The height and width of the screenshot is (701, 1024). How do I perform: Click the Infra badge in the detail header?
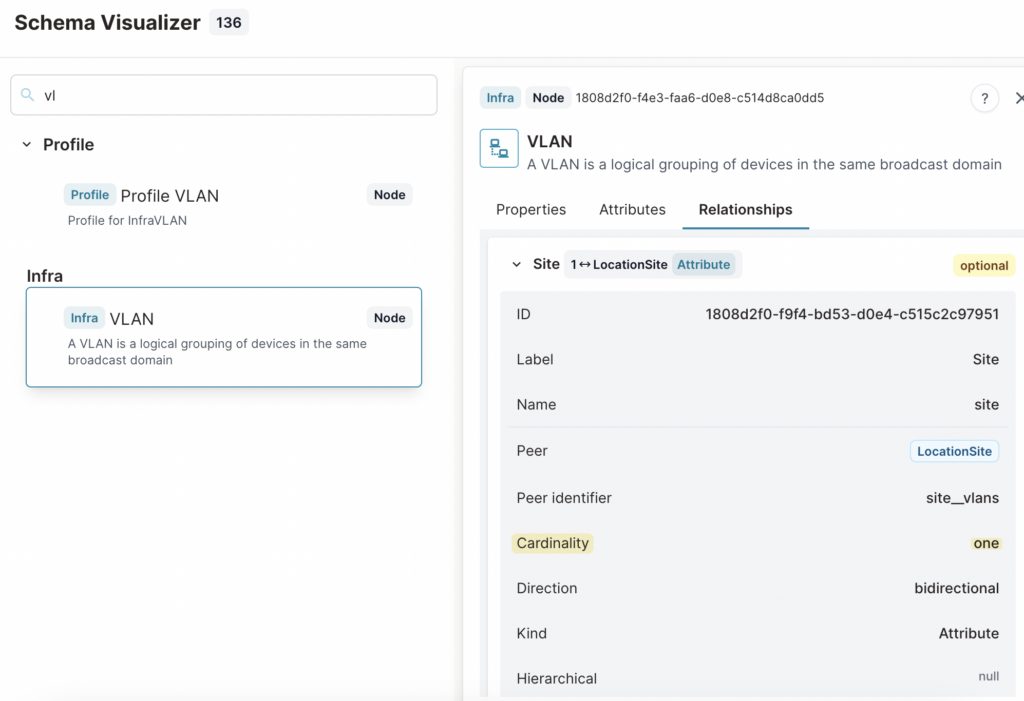(x=500, y=98)
